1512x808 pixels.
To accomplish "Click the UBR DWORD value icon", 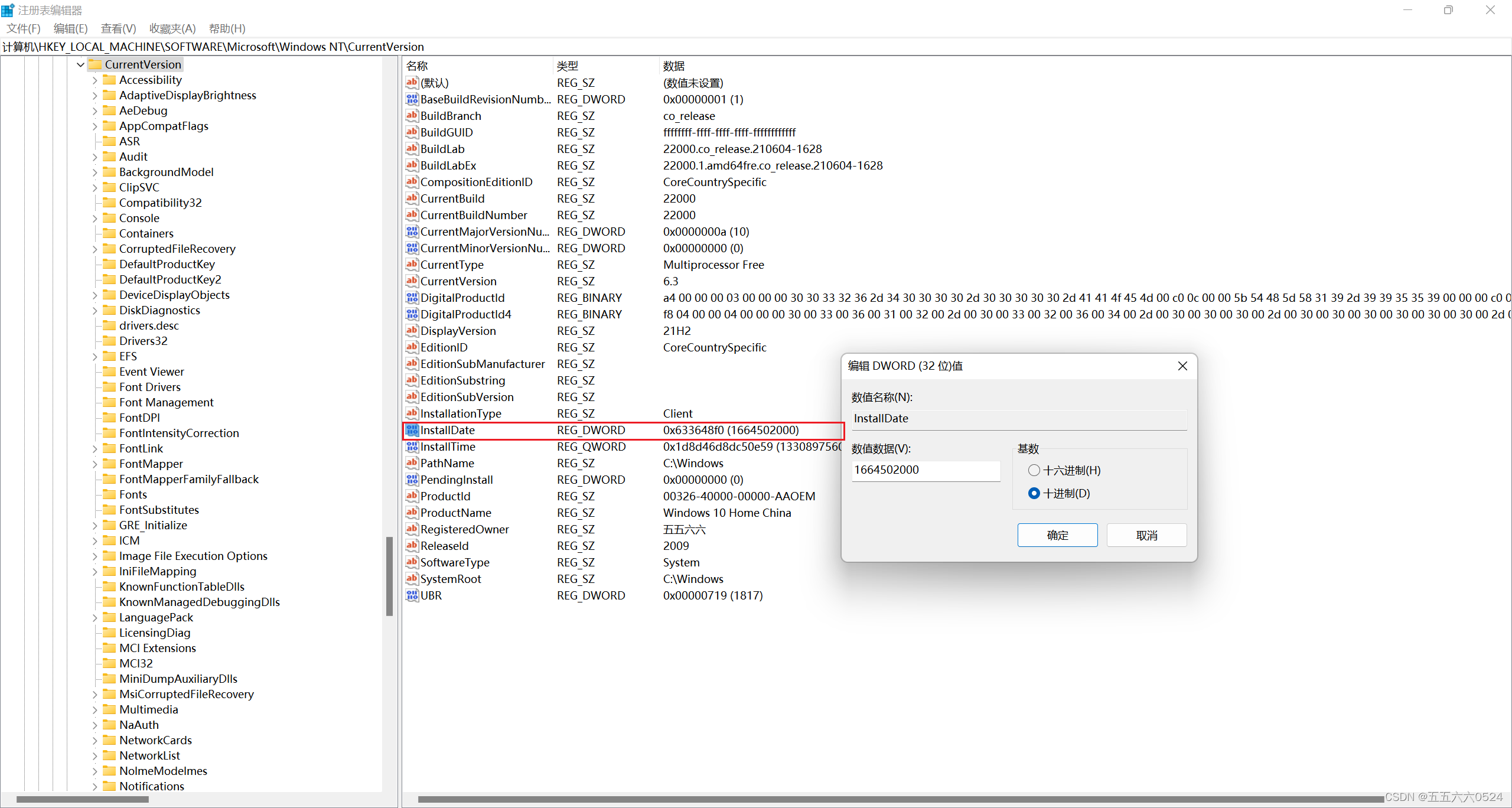I will click(x=412, y=595).
